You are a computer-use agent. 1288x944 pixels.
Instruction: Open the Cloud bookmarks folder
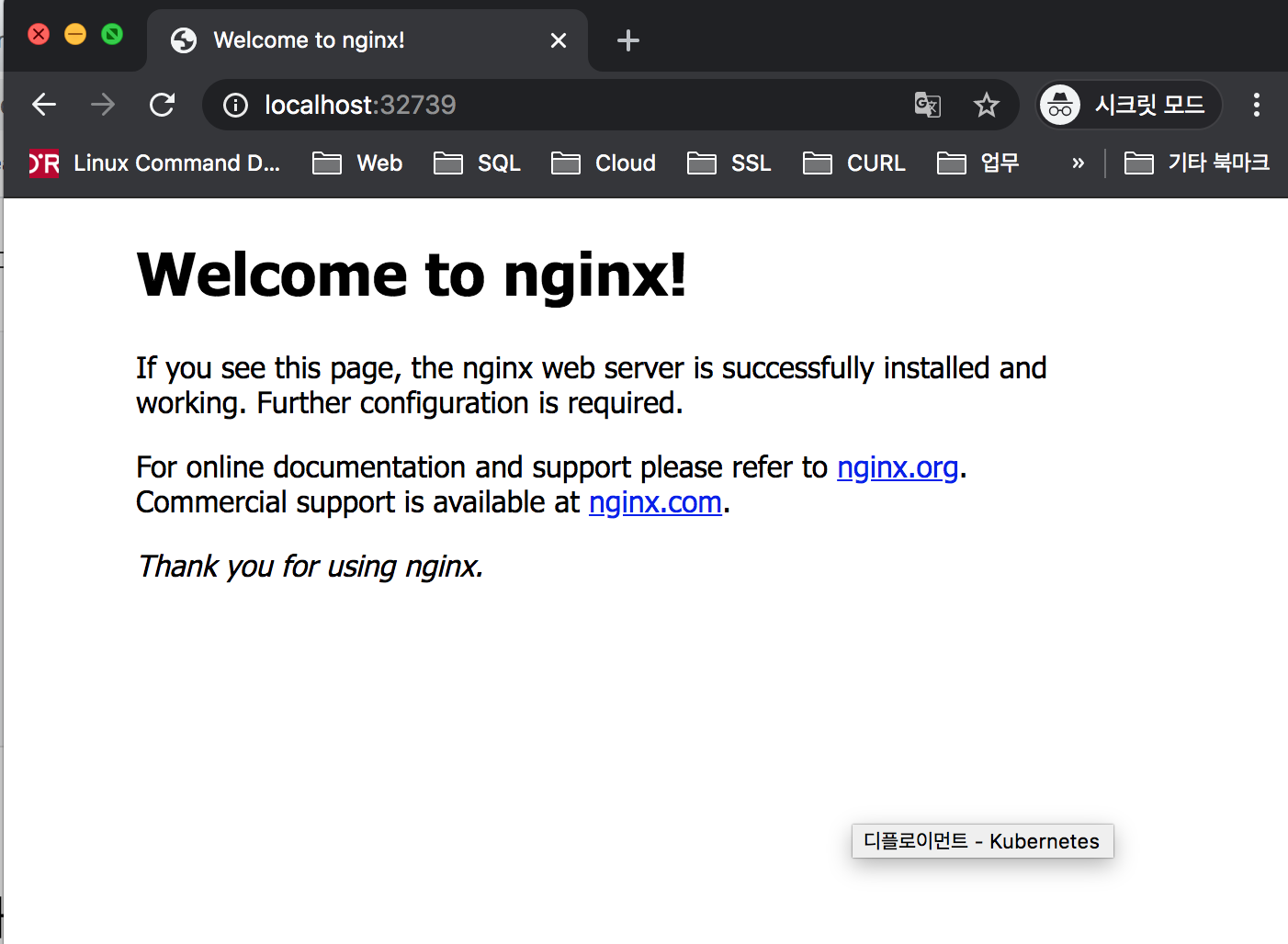tap(604, 163)
